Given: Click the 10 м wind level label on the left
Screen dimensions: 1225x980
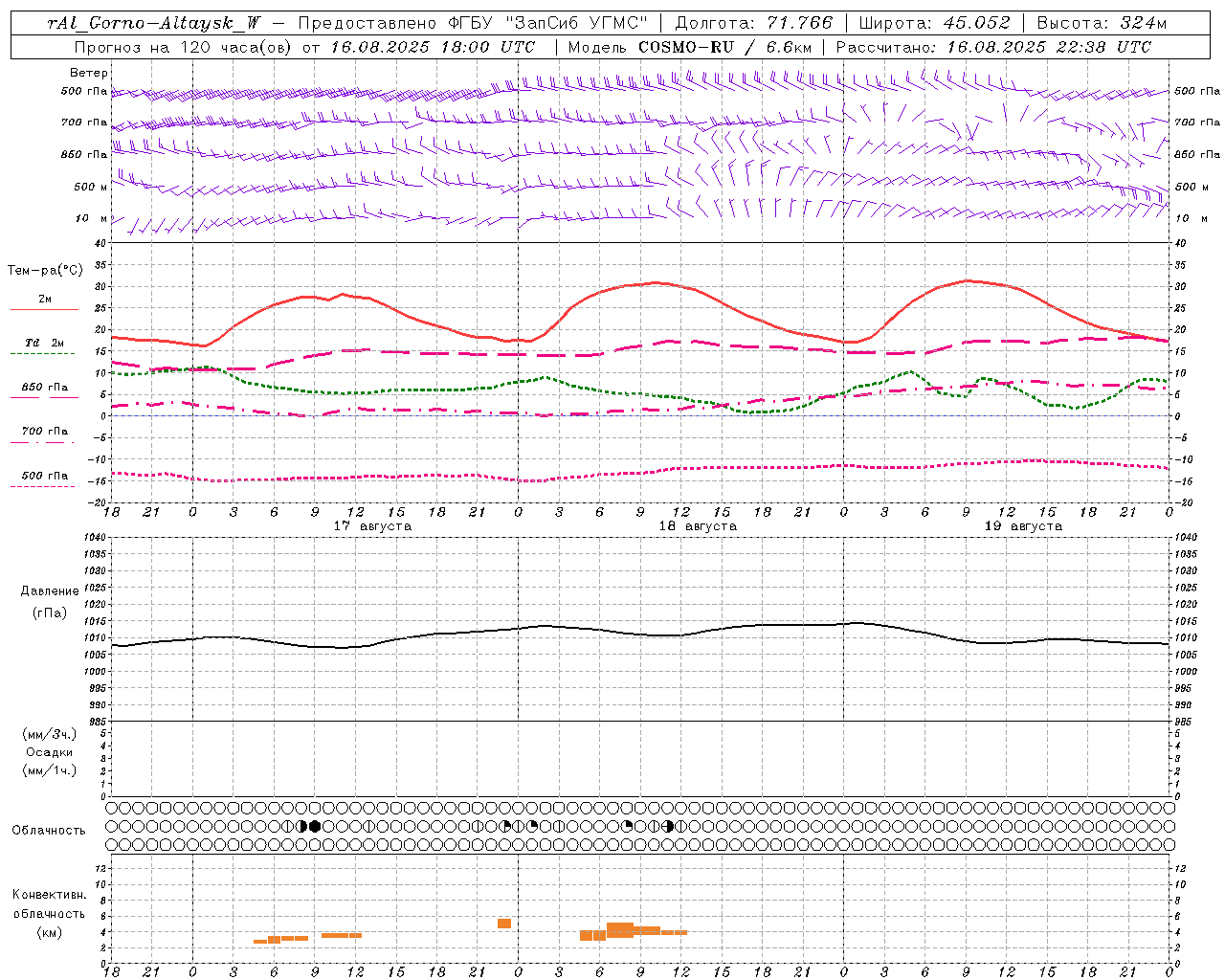Looking at the screenshot, I should [90, 218].
